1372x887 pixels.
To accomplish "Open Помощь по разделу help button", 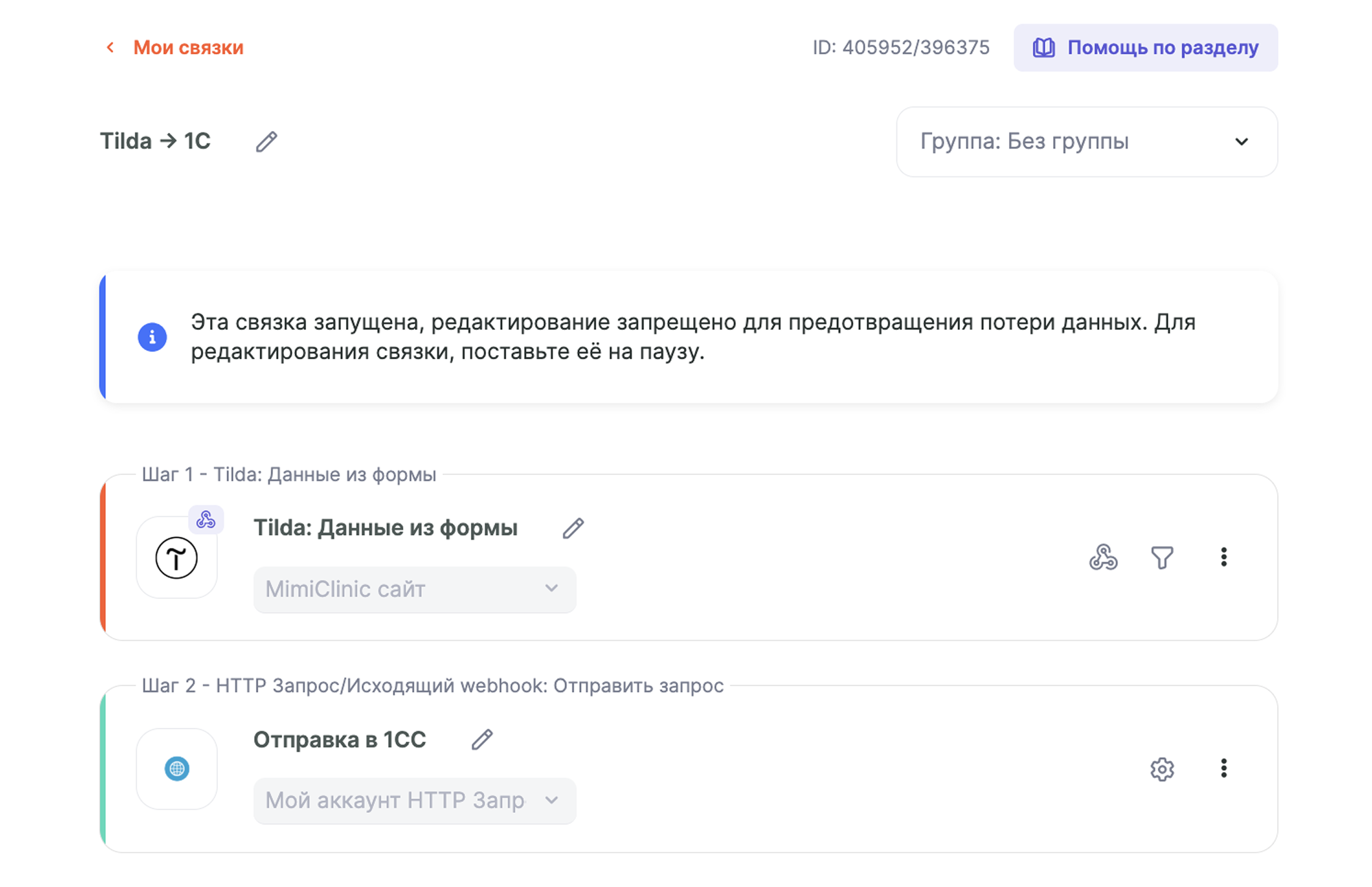I will click(x=1145, y=48).
